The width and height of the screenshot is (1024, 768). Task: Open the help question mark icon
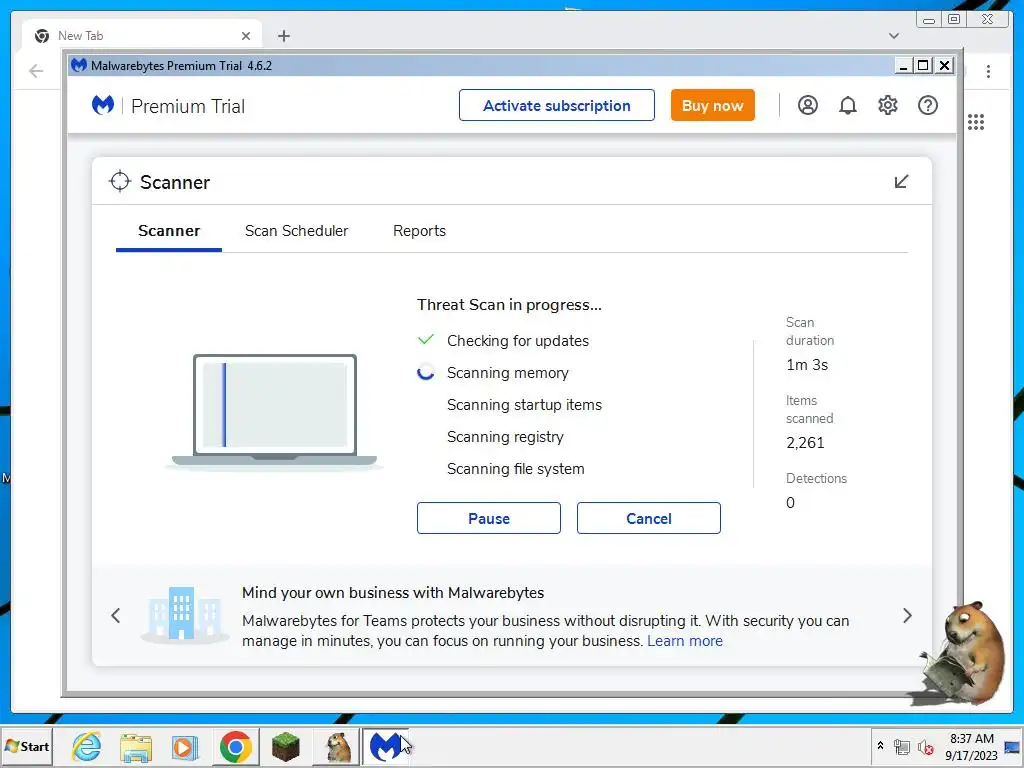pos(927,105)
